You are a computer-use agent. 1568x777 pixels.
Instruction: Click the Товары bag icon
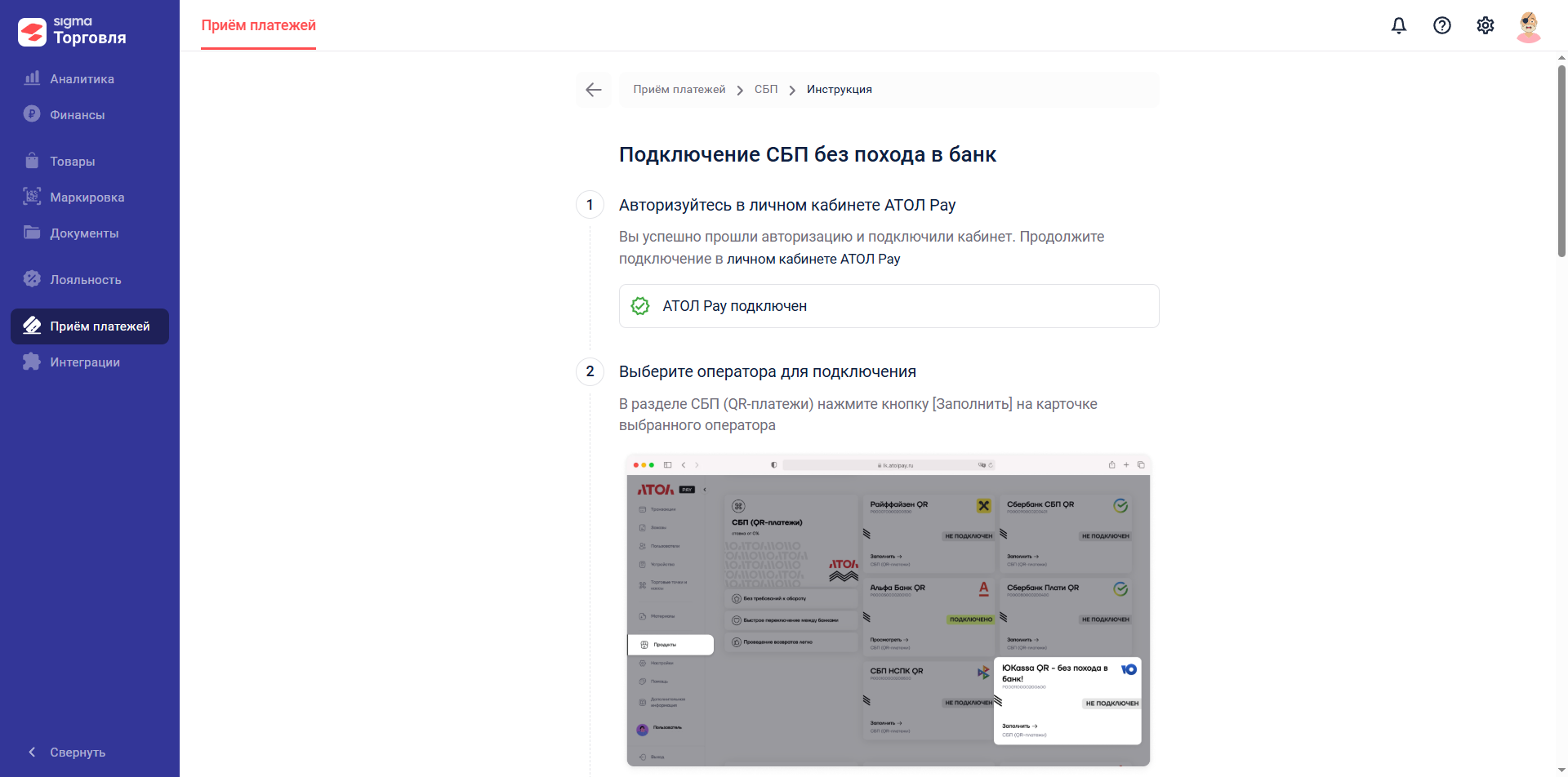coord(32,161)
